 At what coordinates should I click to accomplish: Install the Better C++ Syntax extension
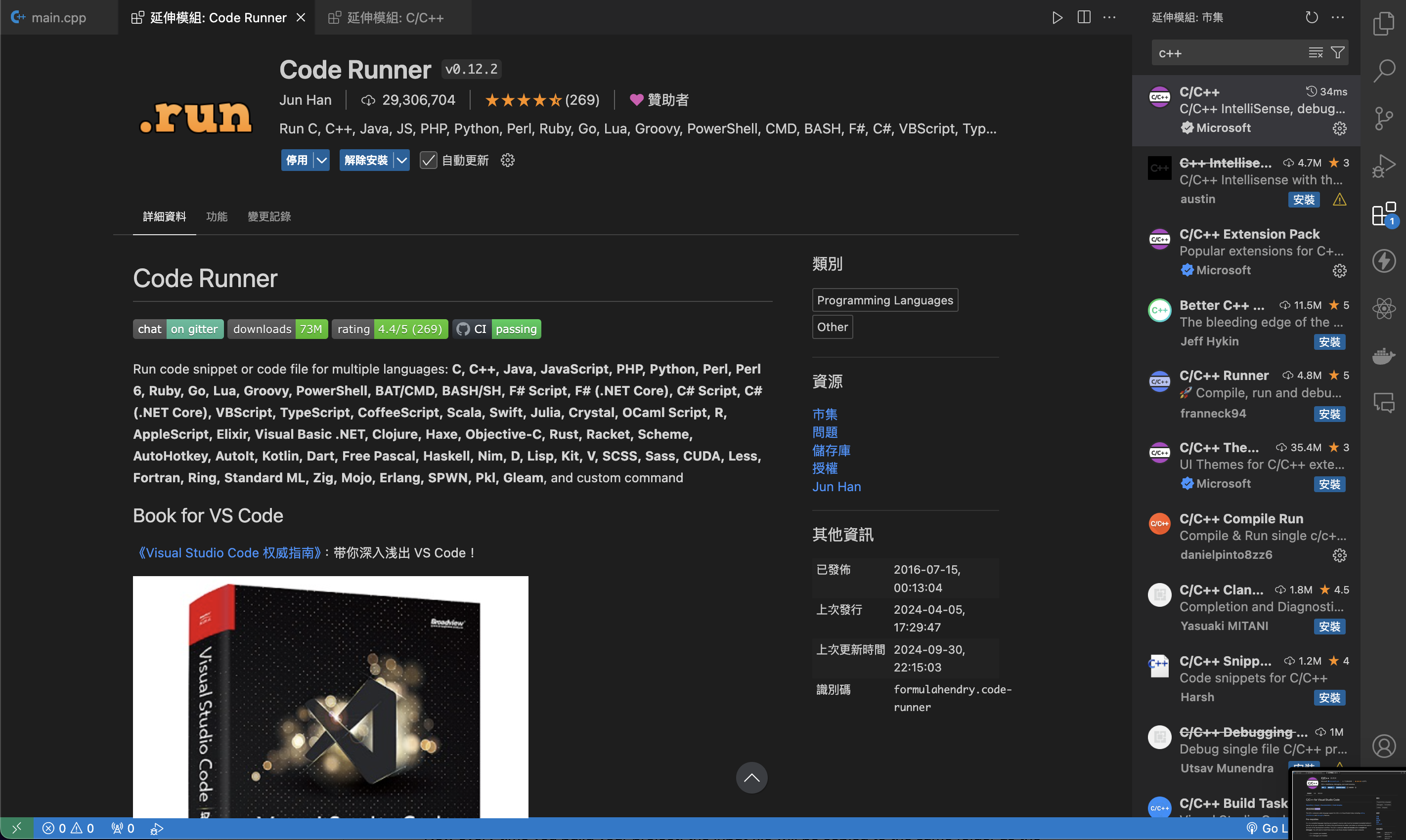tap(1329, 342)
